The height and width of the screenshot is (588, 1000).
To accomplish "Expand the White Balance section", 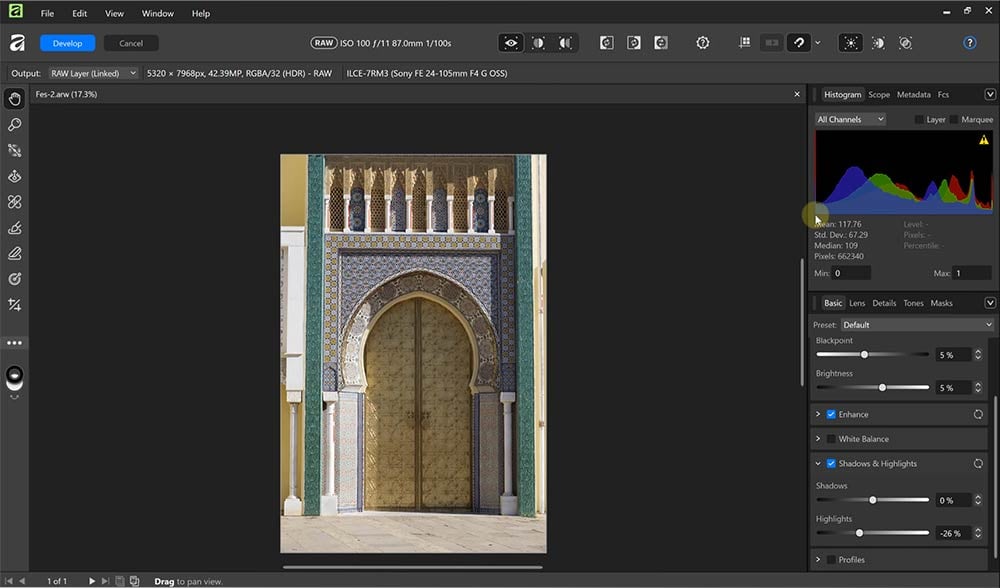I will [x=818, y=438].
